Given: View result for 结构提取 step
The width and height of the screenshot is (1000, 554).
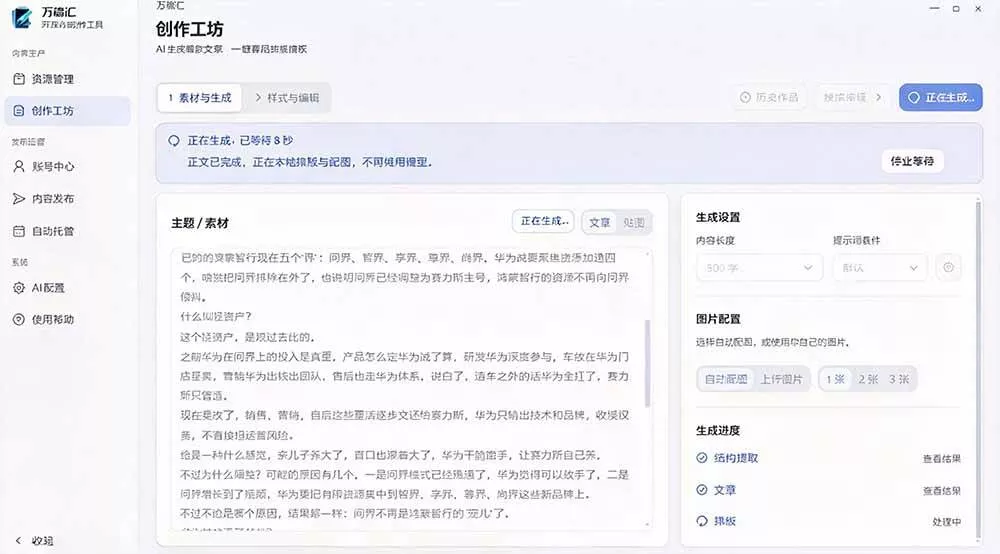Looking at the screenshot, I should pos(941,458).
